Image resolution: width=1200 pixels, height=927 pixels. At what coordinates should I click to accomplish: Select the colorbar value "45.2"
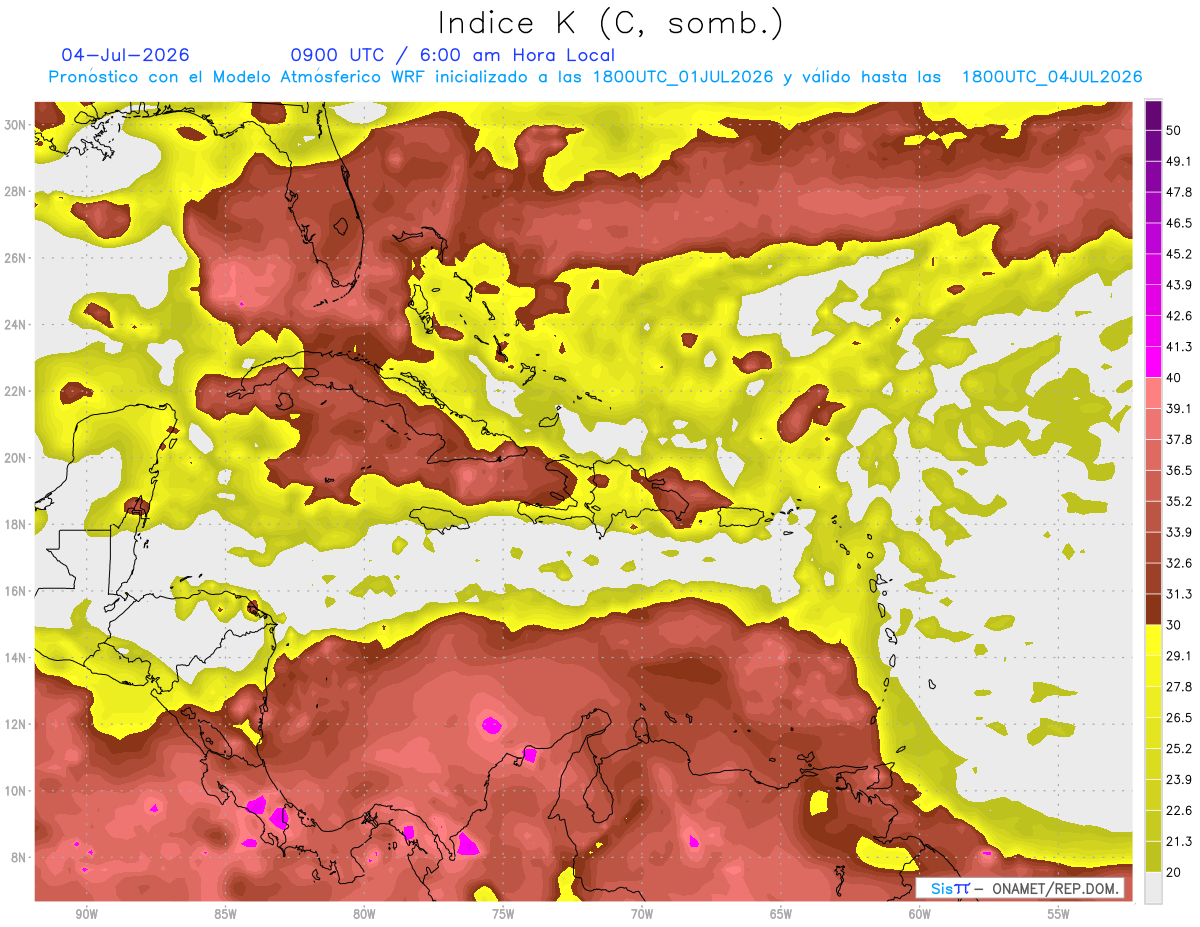(1181, 254)
